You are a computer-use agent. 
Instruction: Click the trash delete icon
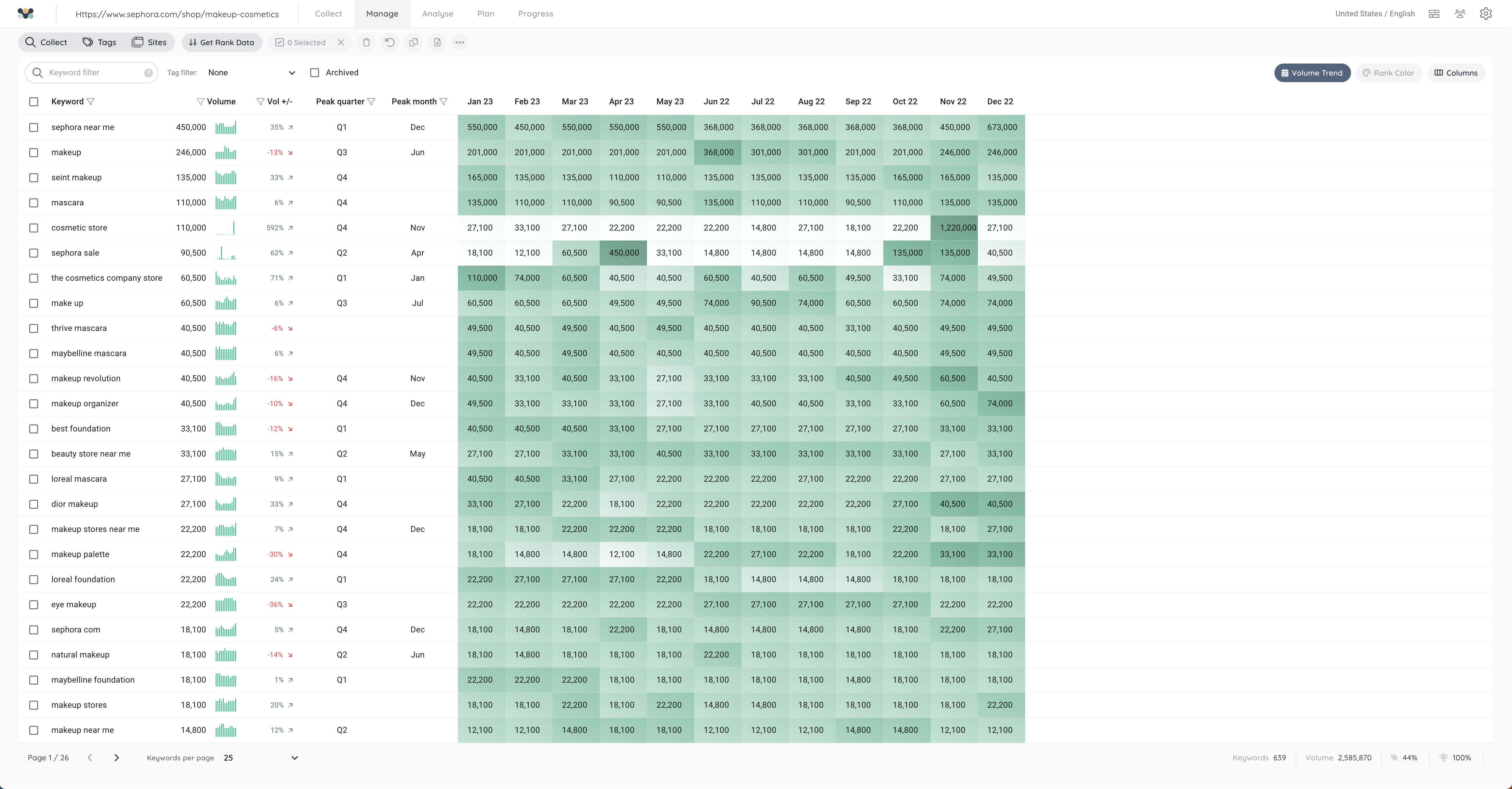(366, 42)
